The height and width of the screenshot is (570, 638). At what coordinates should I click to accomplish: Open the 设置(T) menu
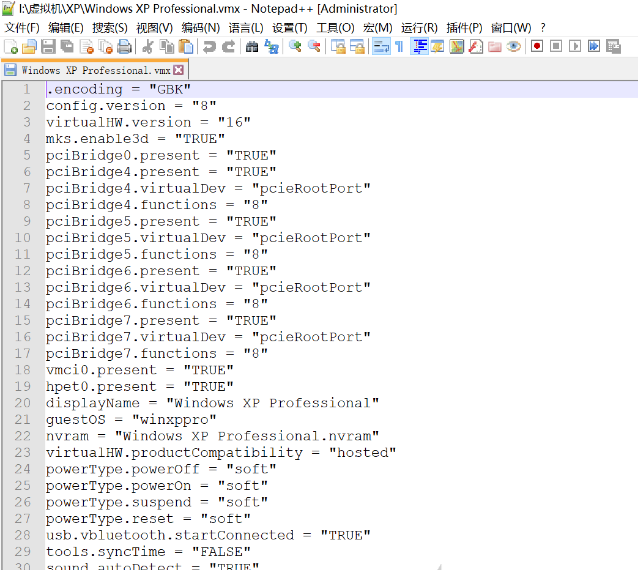[290, 28]
